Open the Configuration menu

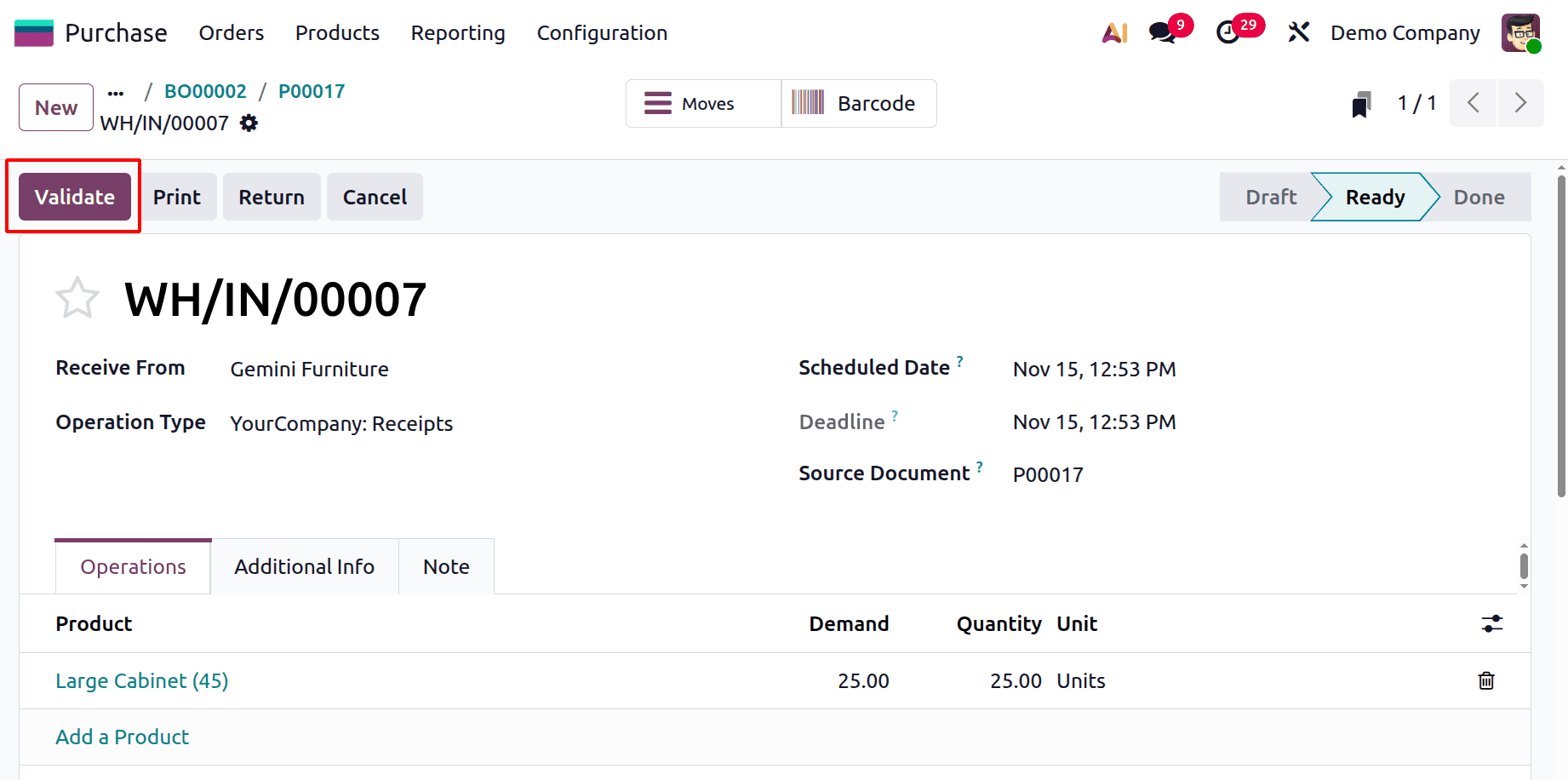601,32
